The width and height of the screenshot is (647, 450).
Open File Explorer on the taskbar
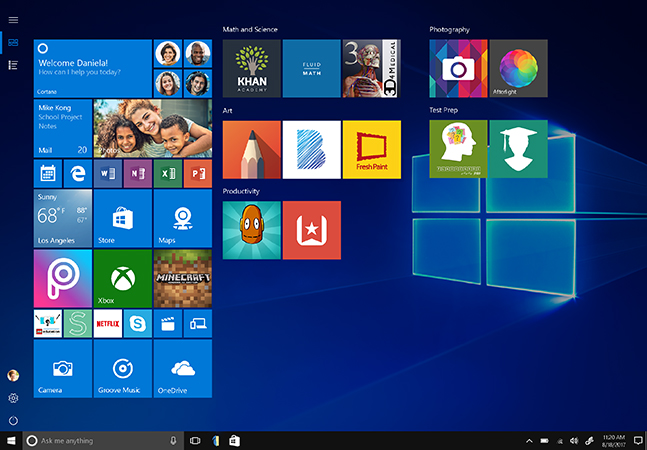click(x=215, y=441)
